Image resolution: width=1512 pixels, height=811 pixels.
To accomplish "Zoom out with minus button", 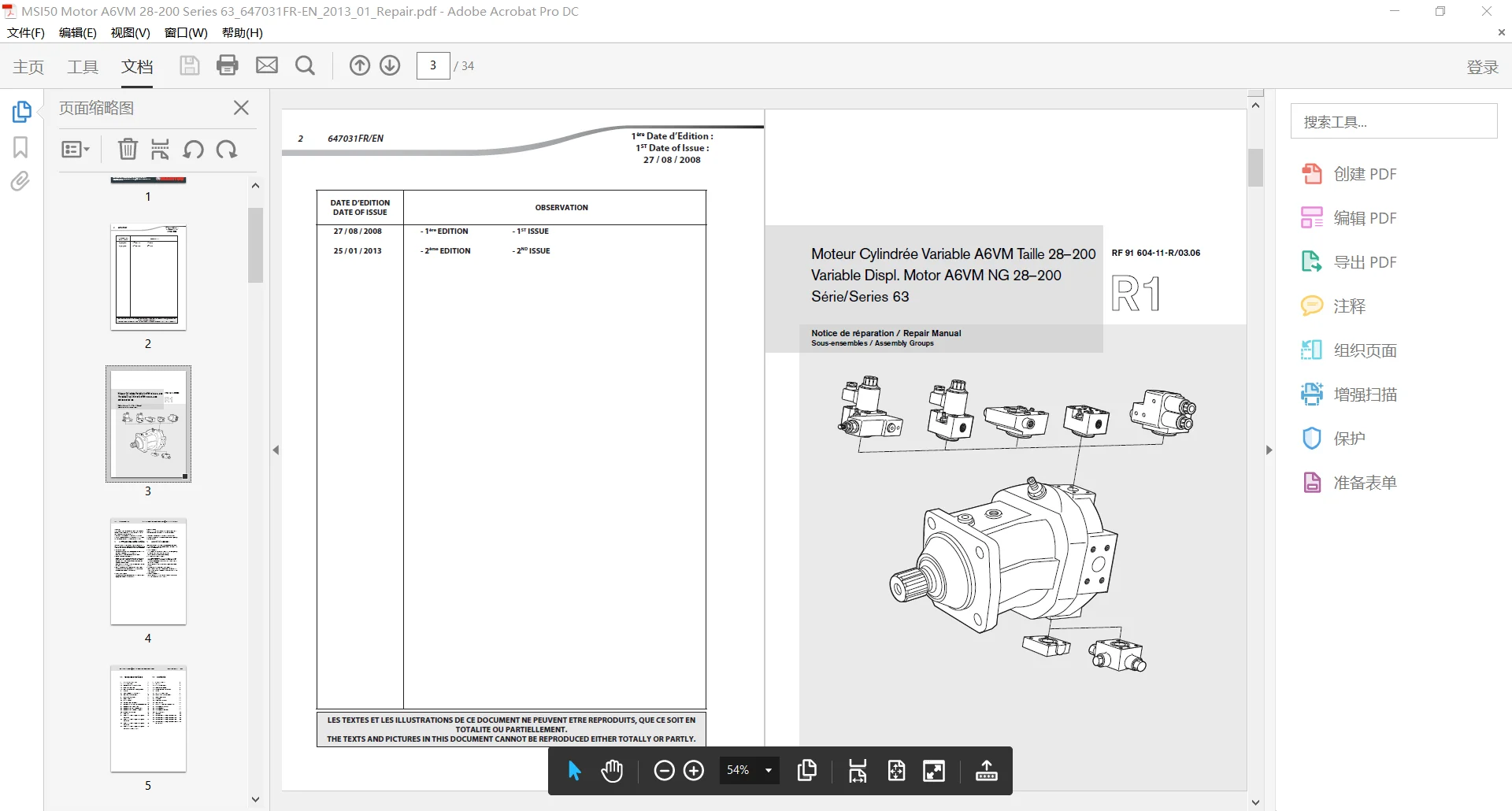I will [x=664, y=771].
